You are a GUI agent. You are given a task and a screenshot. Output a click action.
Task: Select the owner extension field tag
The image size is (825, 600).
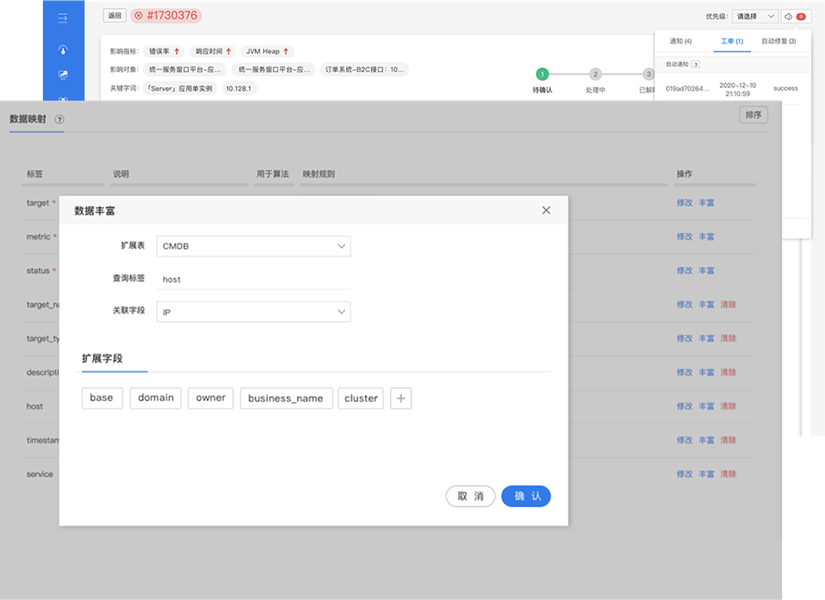pyautogui.click(x=210, y=398)
